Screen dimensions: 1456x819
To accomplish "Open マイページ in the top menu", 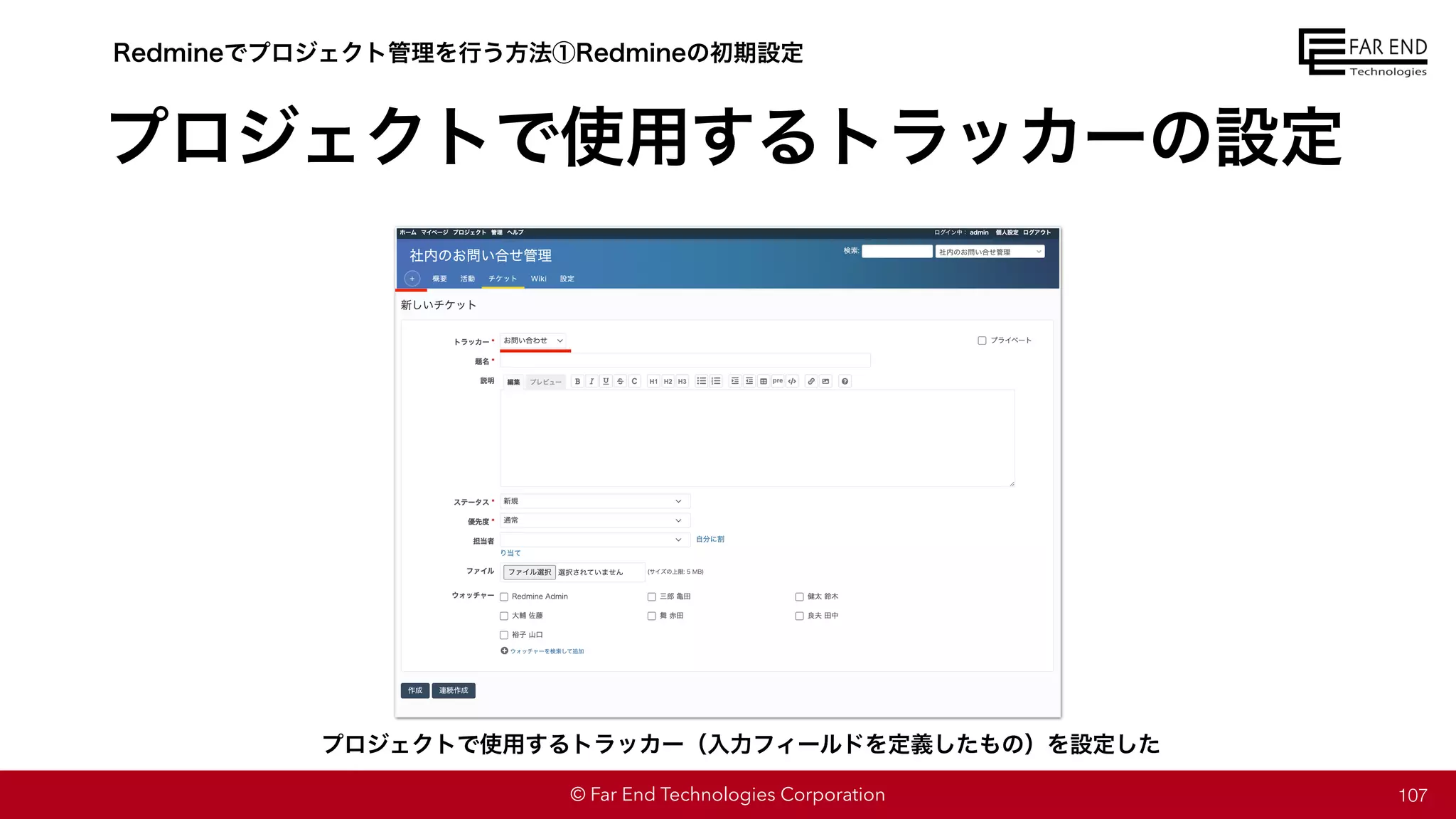I will tap(434, 232).
